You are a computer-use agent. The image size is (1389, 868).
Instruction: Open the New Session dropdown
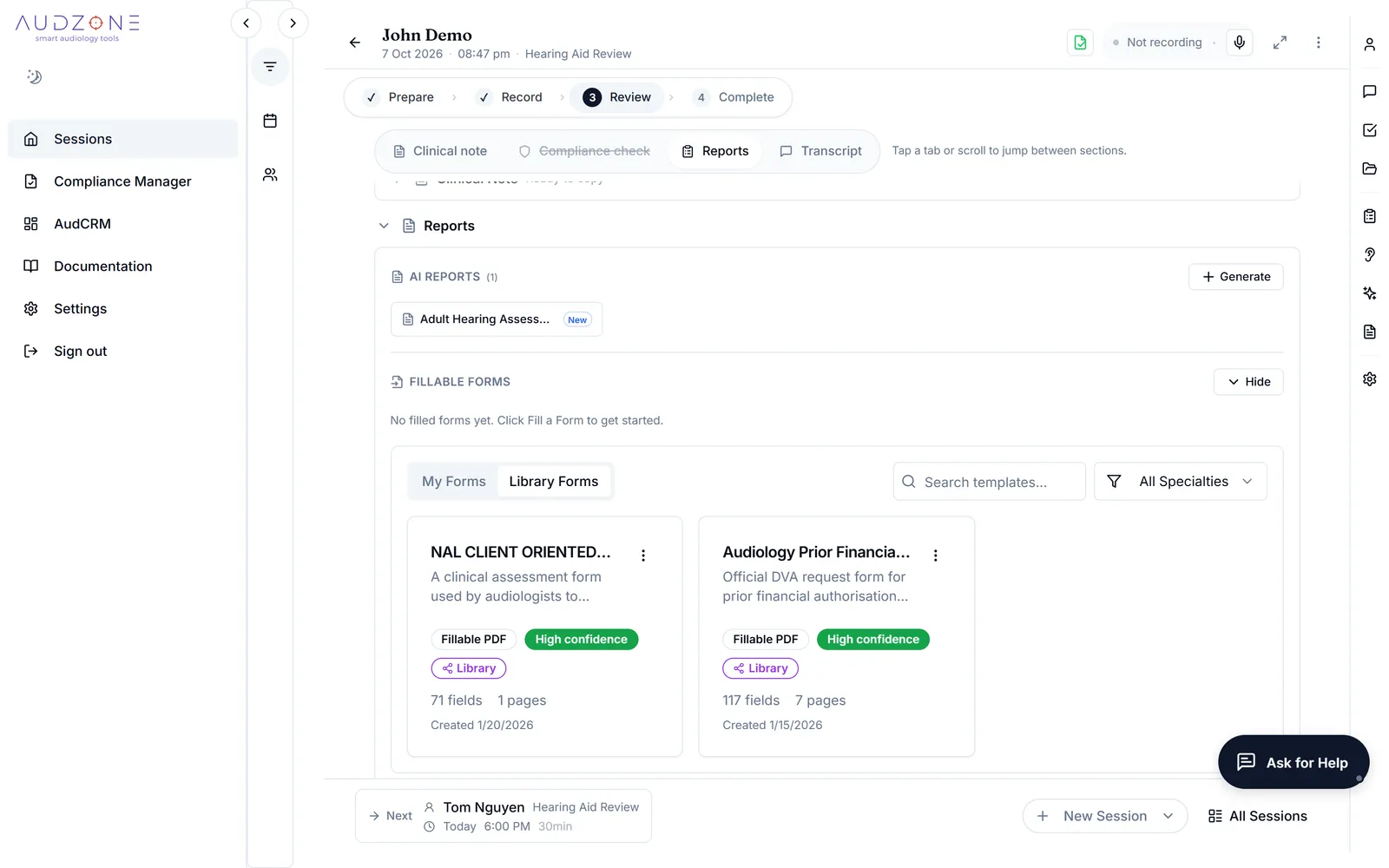pos(1104,816)
